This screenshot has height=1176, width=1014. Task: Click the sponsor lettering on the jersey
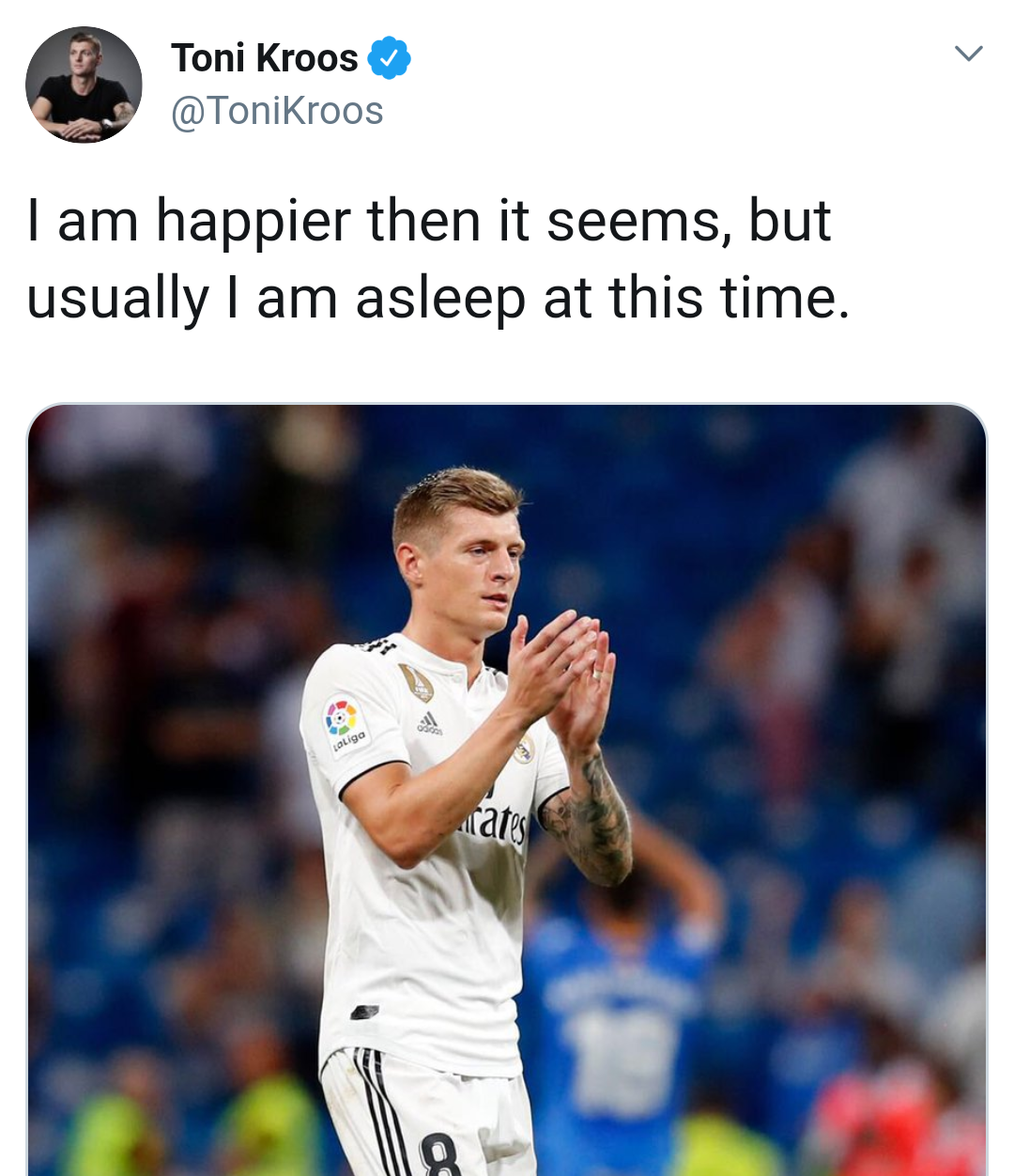tap(497, 825)
